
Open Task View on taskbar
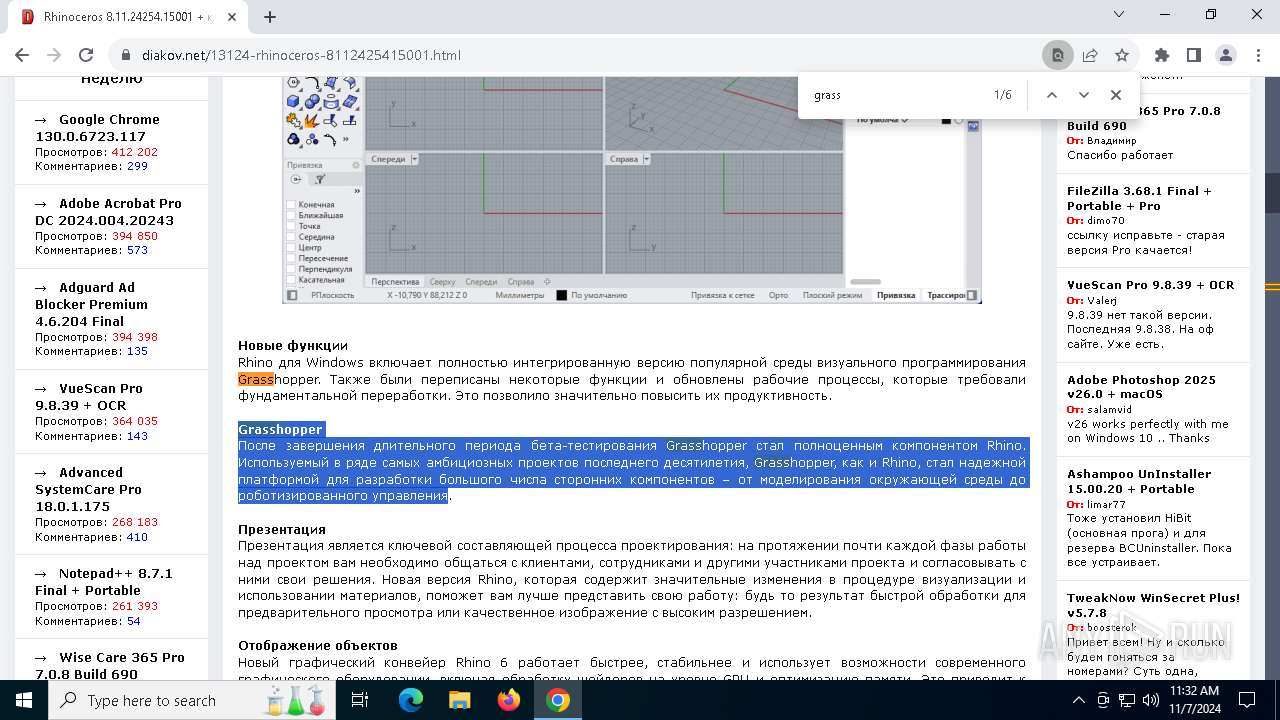pos(360,700)
